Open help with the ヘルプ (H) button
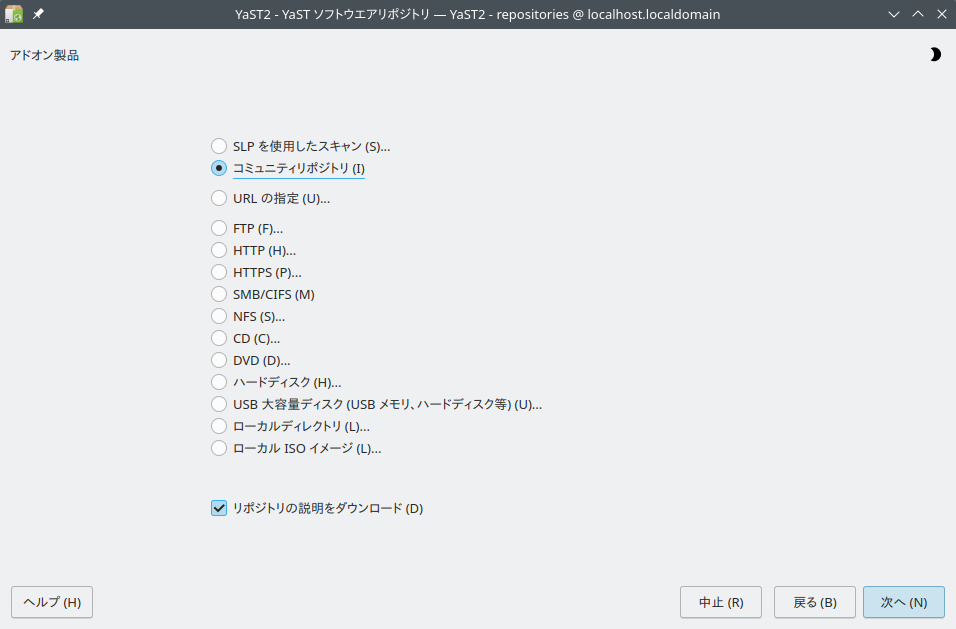 pyautogui.click(x=52, y=602)
